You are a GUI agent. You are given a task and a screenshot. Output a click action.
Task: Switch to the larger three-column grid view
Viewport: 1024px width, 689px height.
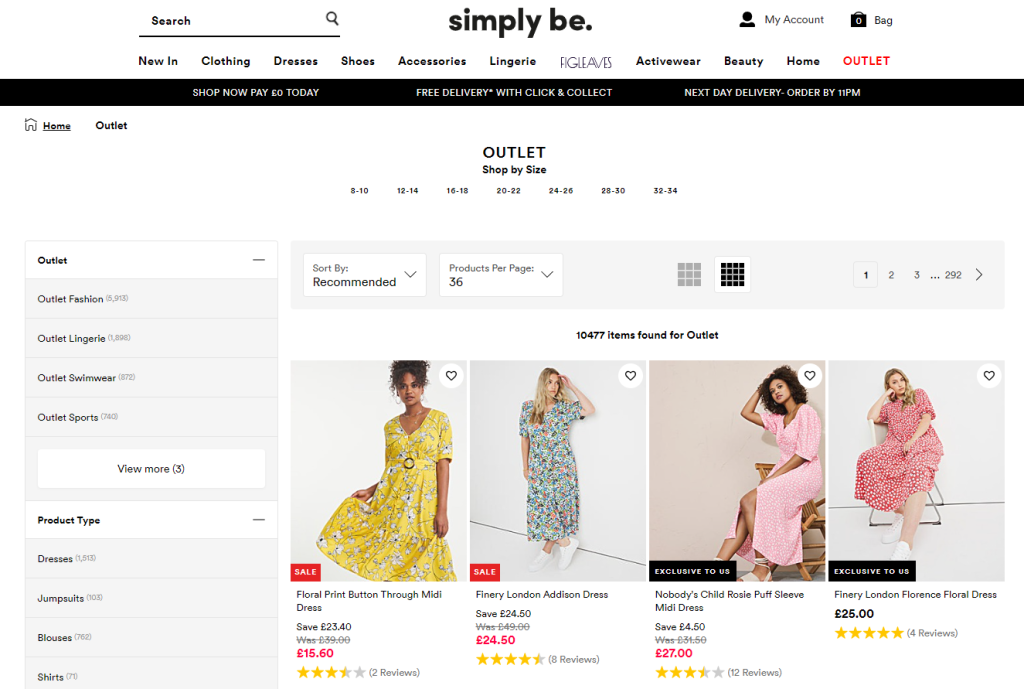[689, 274]
